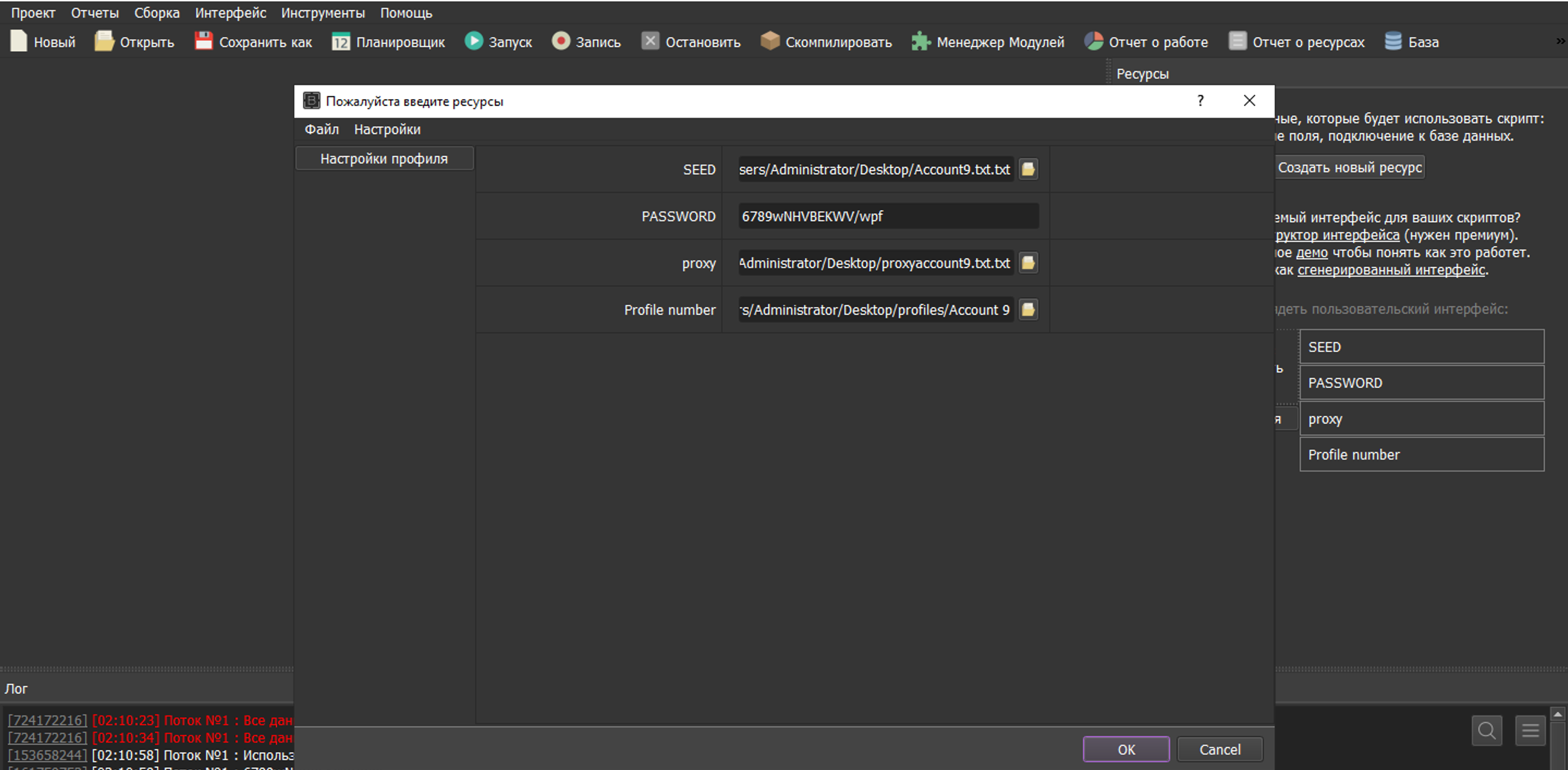Image resolution: width=1568 pixels, height=770 pixels.
Task: Click the Скомпилировать box icon
Action: pos(770,41)
